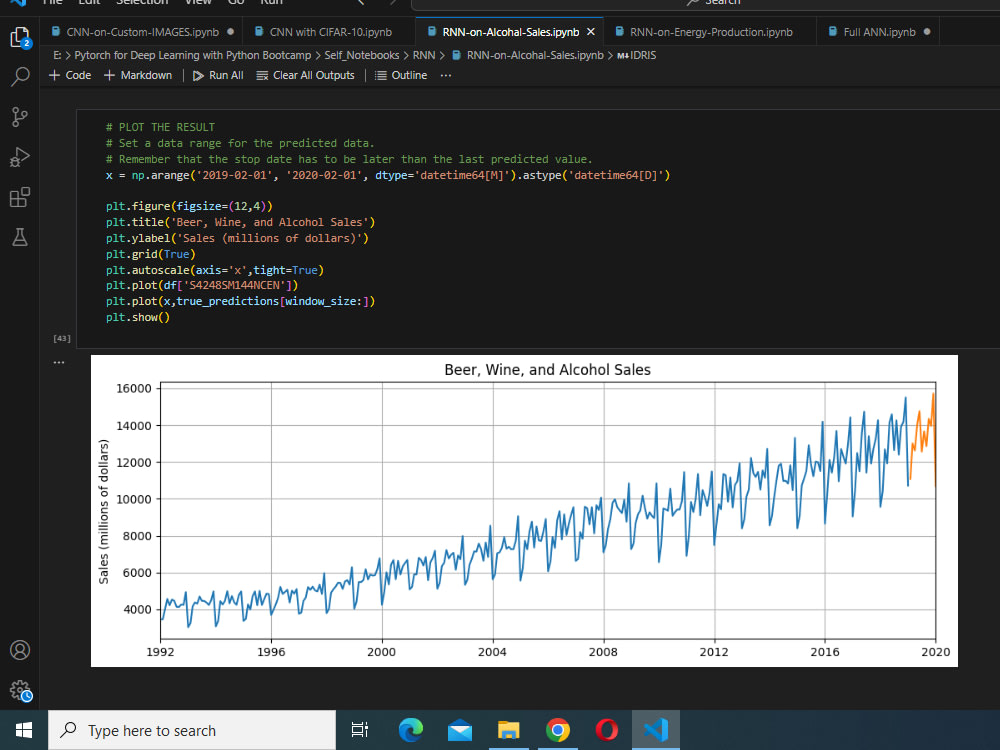Add a new Markdown cell
1000x750 pixels.
tap(138, 75)
